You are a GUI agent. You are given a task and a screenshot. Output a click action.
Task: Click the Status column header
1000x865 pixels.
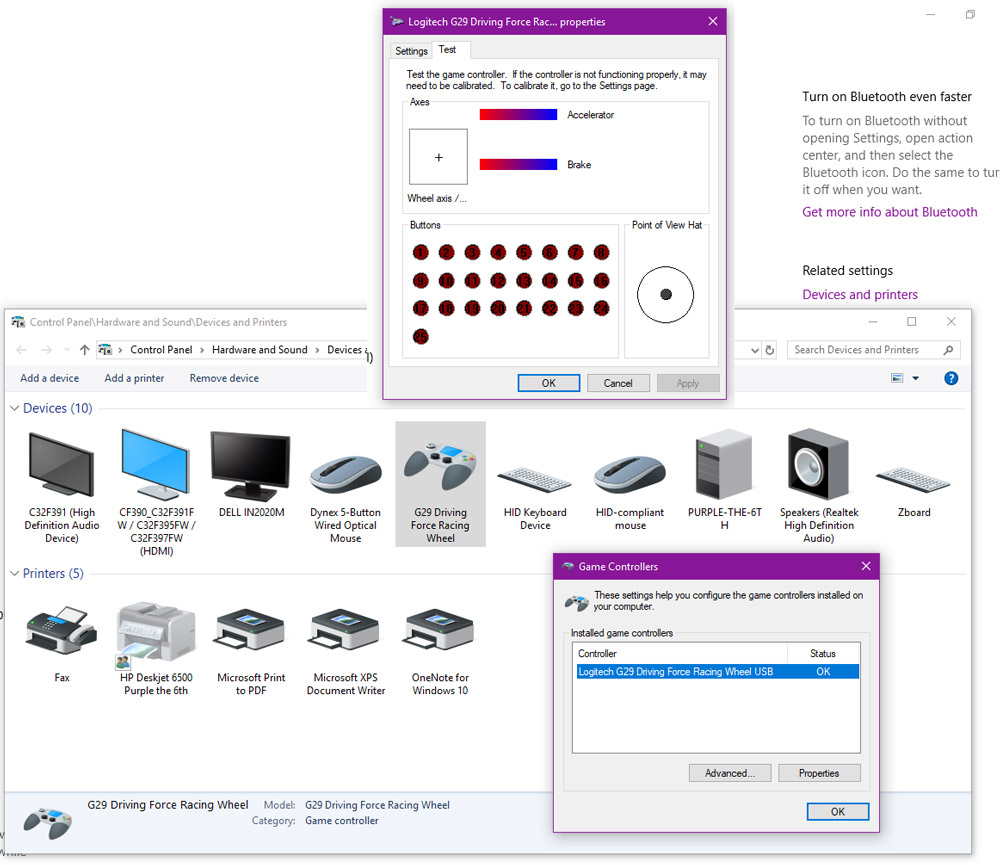coord(823,653)
